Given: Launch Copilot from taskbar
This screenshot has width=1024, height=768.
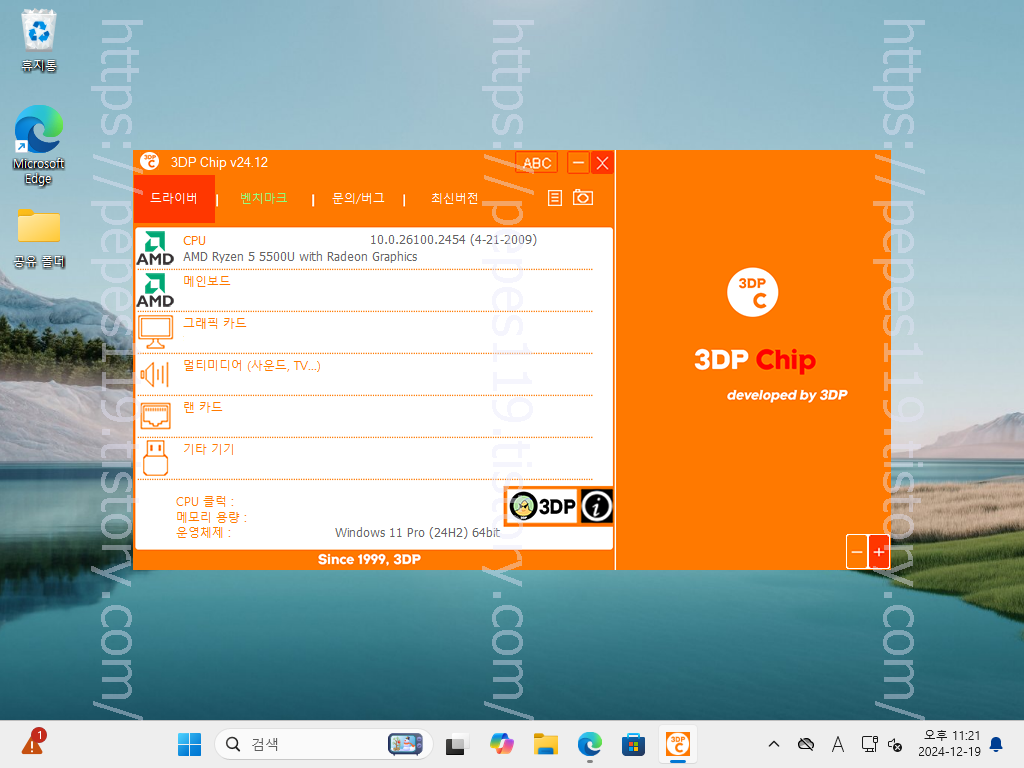Looking at the screenshot, I should click(x=502, y=744).
